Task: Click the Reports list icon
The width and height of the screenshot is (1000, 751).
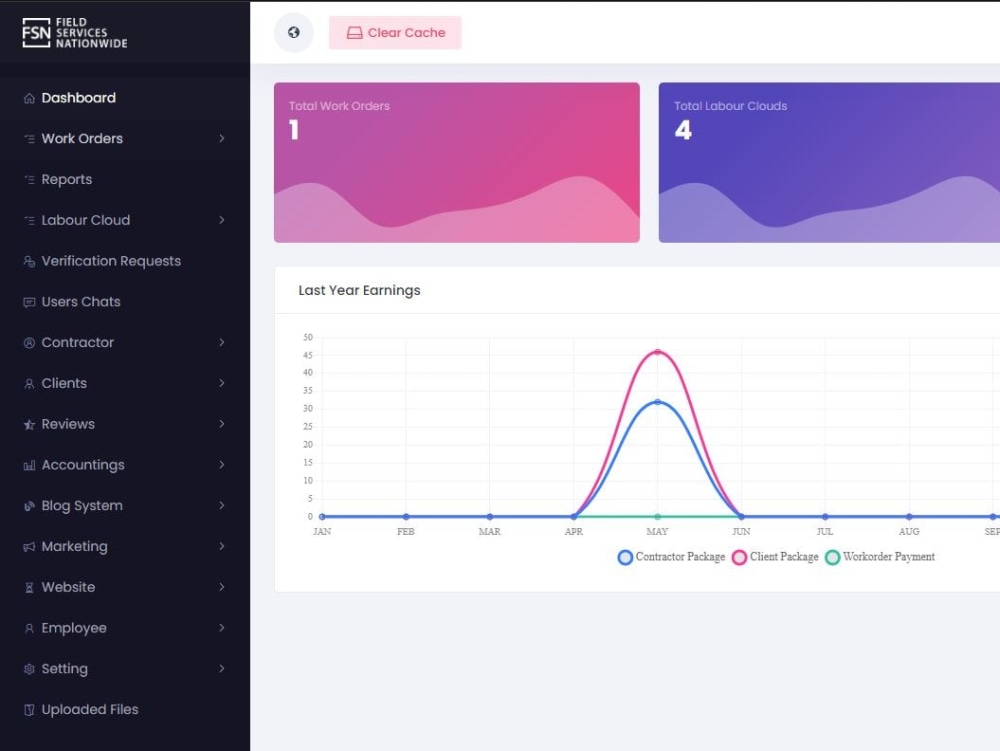Action: 29,180
